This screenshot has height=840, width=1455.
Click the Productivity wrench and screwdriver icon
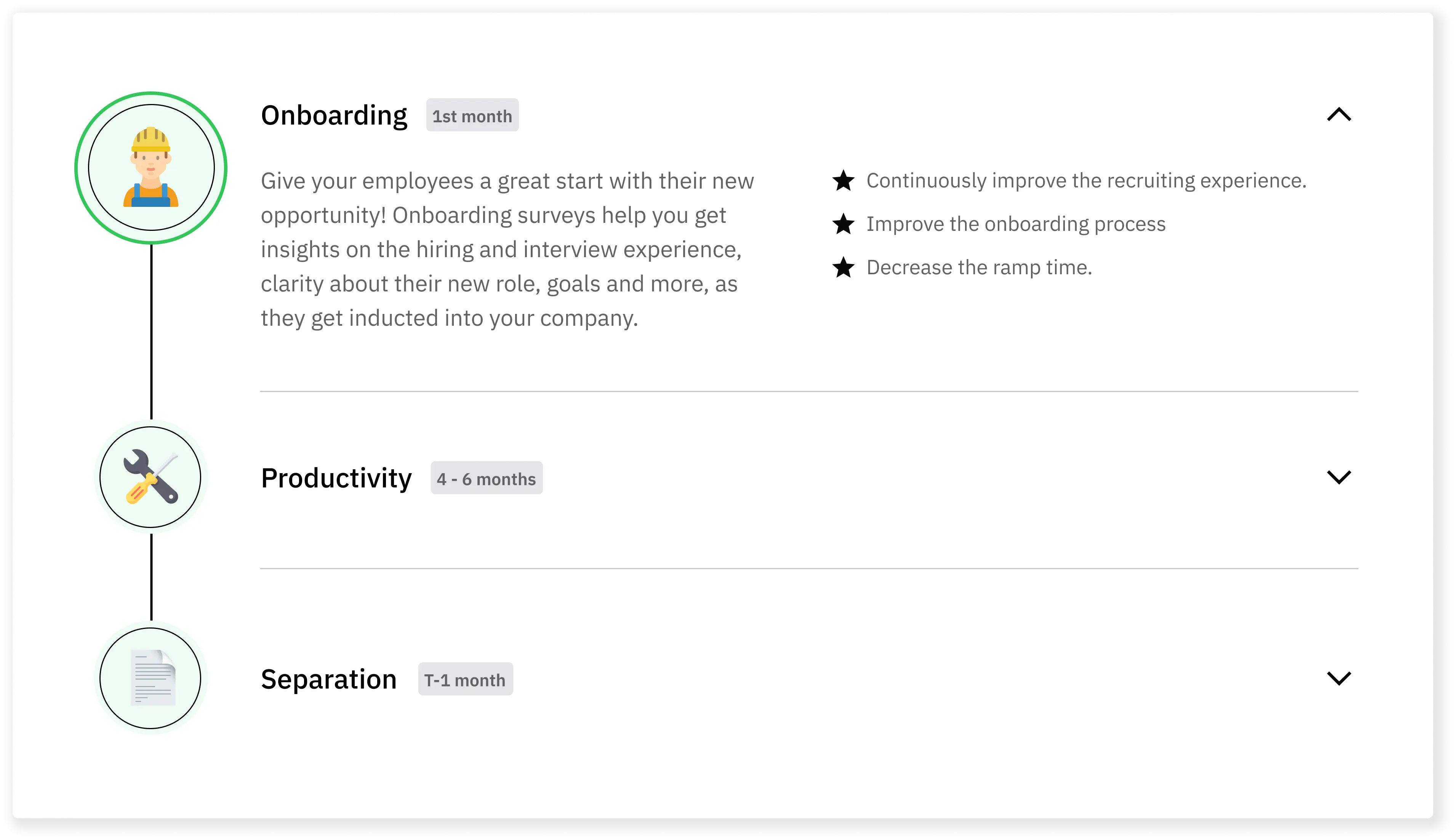(x=150, y=477)
